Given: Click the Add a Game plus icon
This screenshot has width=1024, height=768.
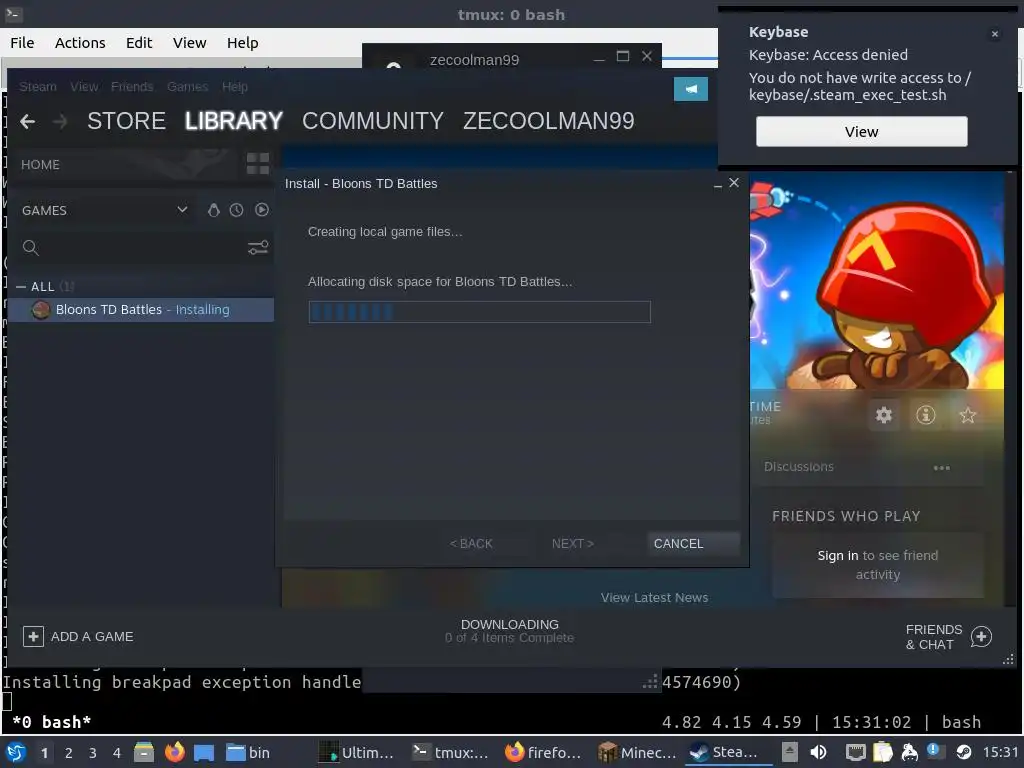Looking at the screenshot, I should point(33,636).
